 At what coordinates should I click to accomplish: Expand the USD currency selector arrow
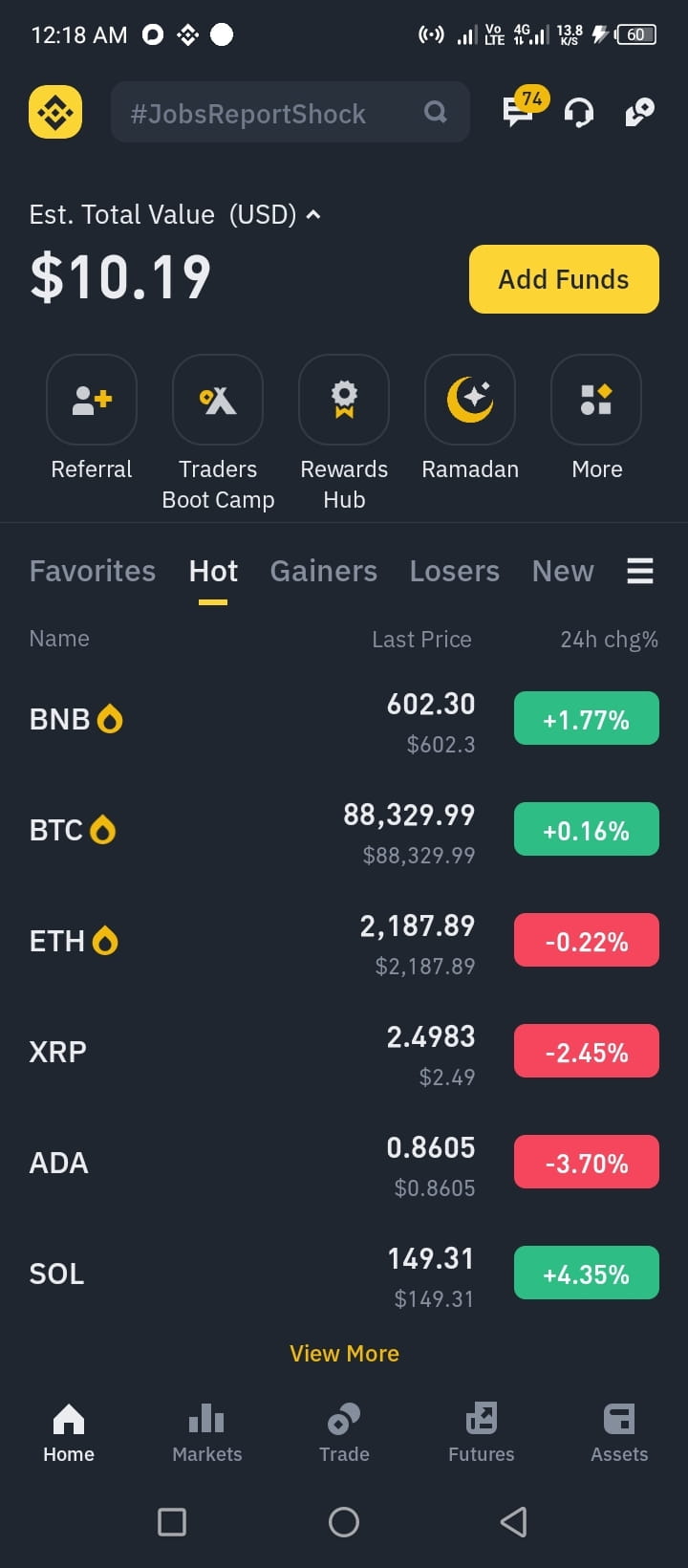[312, 215]
